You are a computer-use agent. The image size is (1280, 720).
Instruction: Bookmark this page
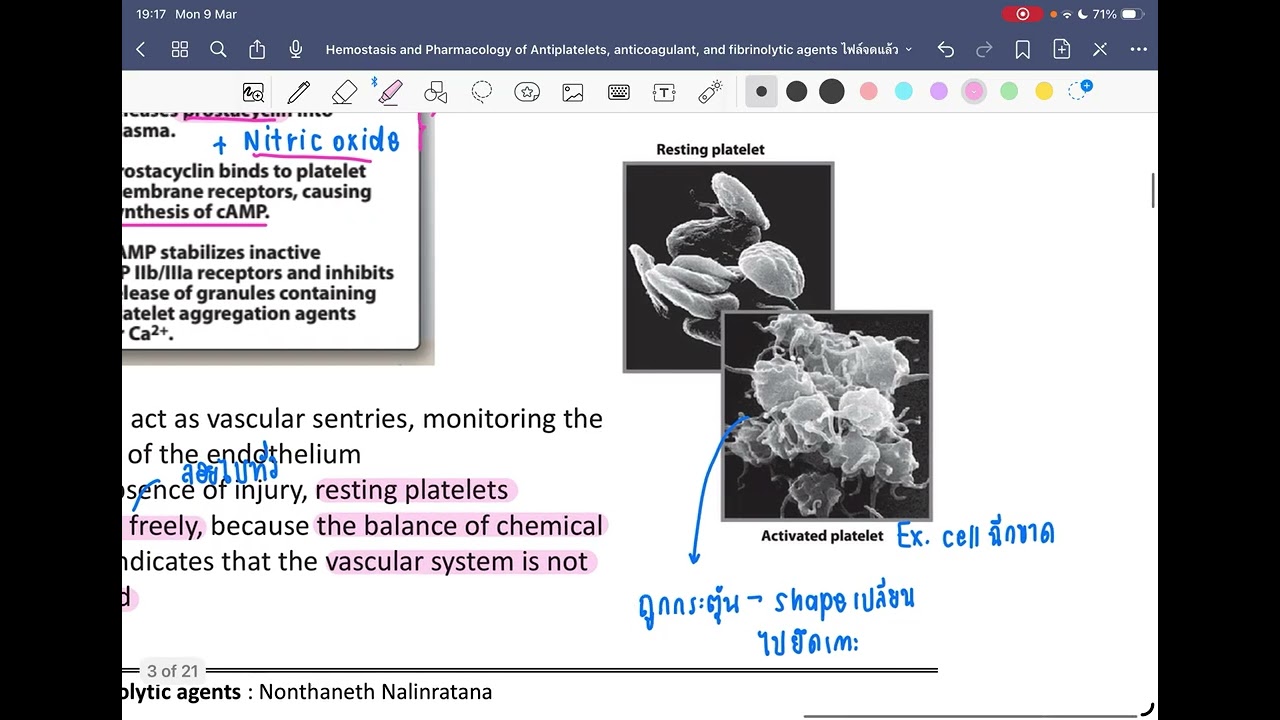click(x=1023, y=49)
